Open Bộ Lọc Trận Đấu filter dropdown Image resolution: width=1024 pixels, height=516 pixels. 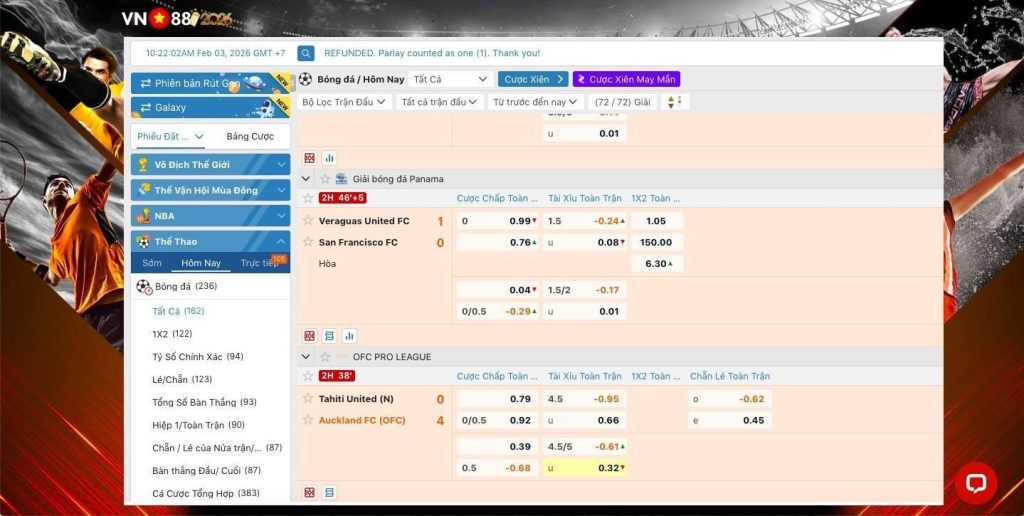(345, 102)
